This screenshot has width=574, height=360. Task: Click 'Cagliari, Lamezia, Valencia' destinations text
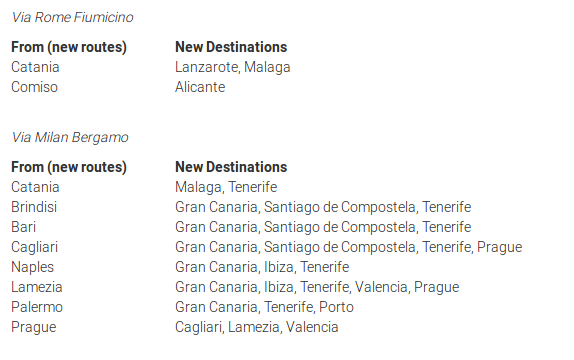(257, 327)
